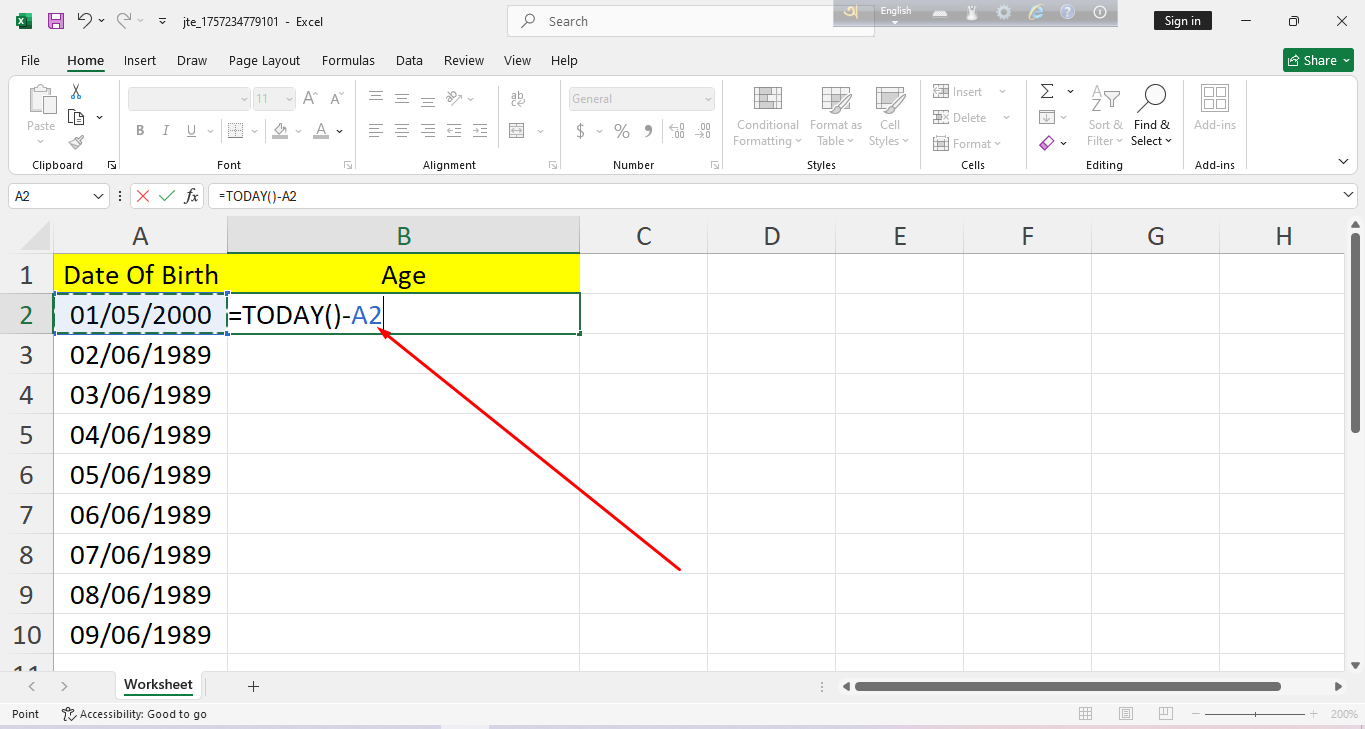
Task: Click the Save icon in title bar
Action: [56, 21]
